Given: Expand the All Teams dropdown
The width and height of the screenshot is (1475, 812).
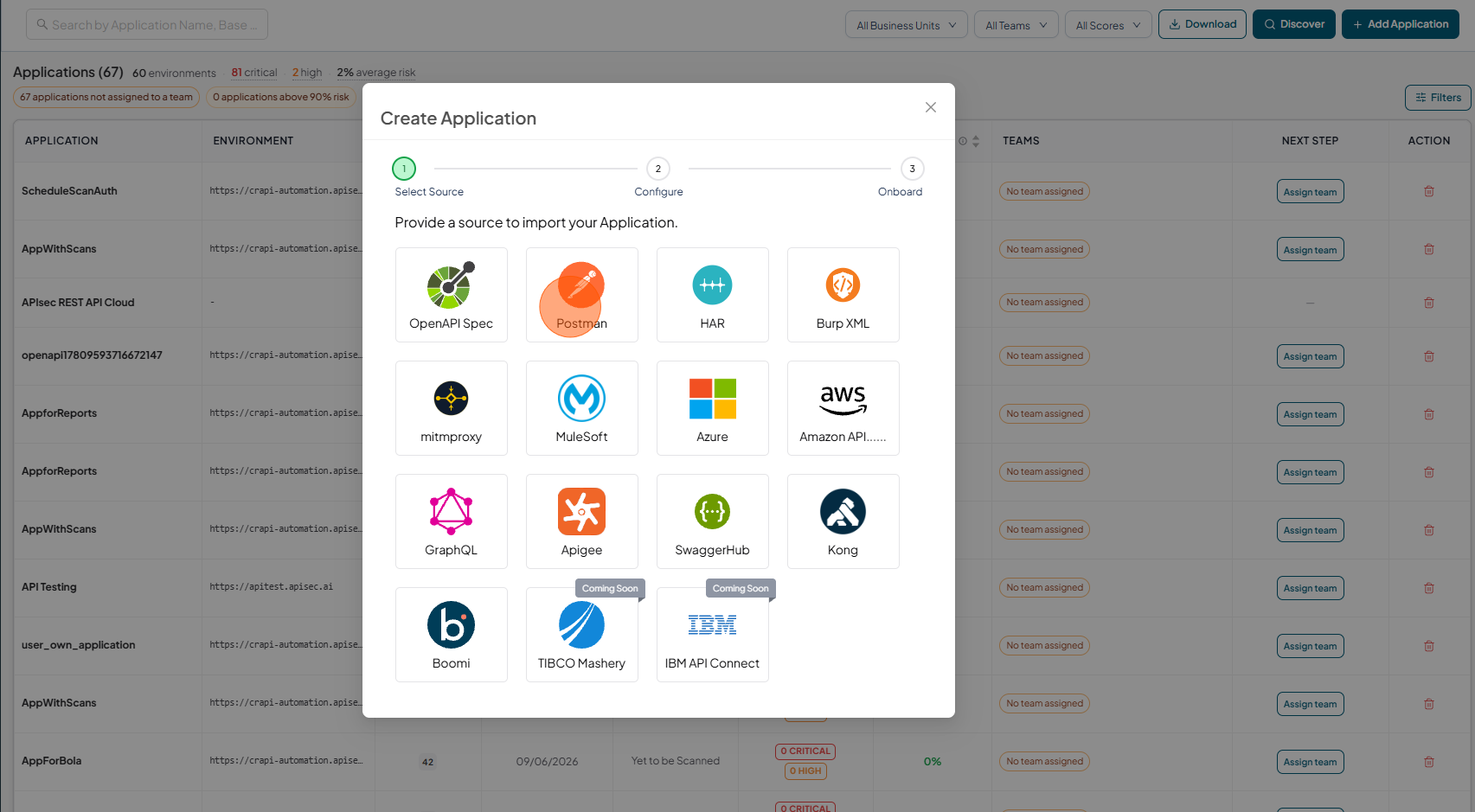Looking at the screenshot, I should tap(1016, 25).
